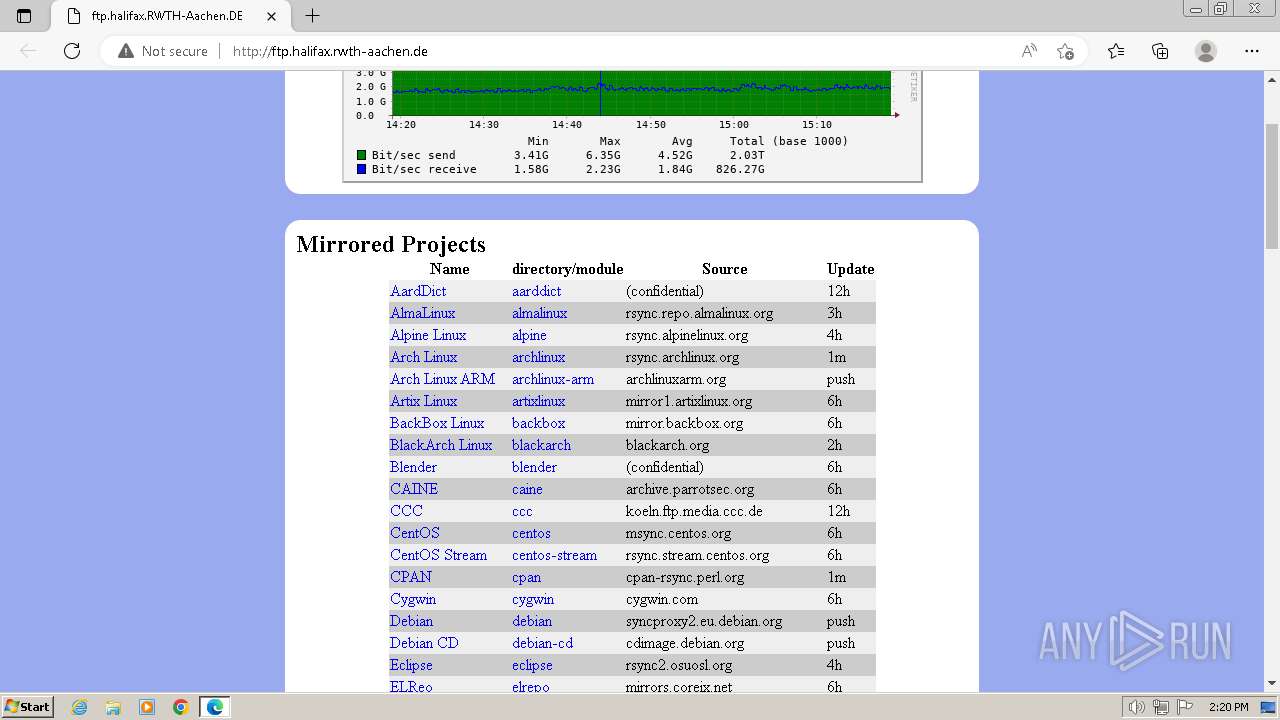Open the Collections icon
This screenshot has width=1280, height=720.
1160,51
